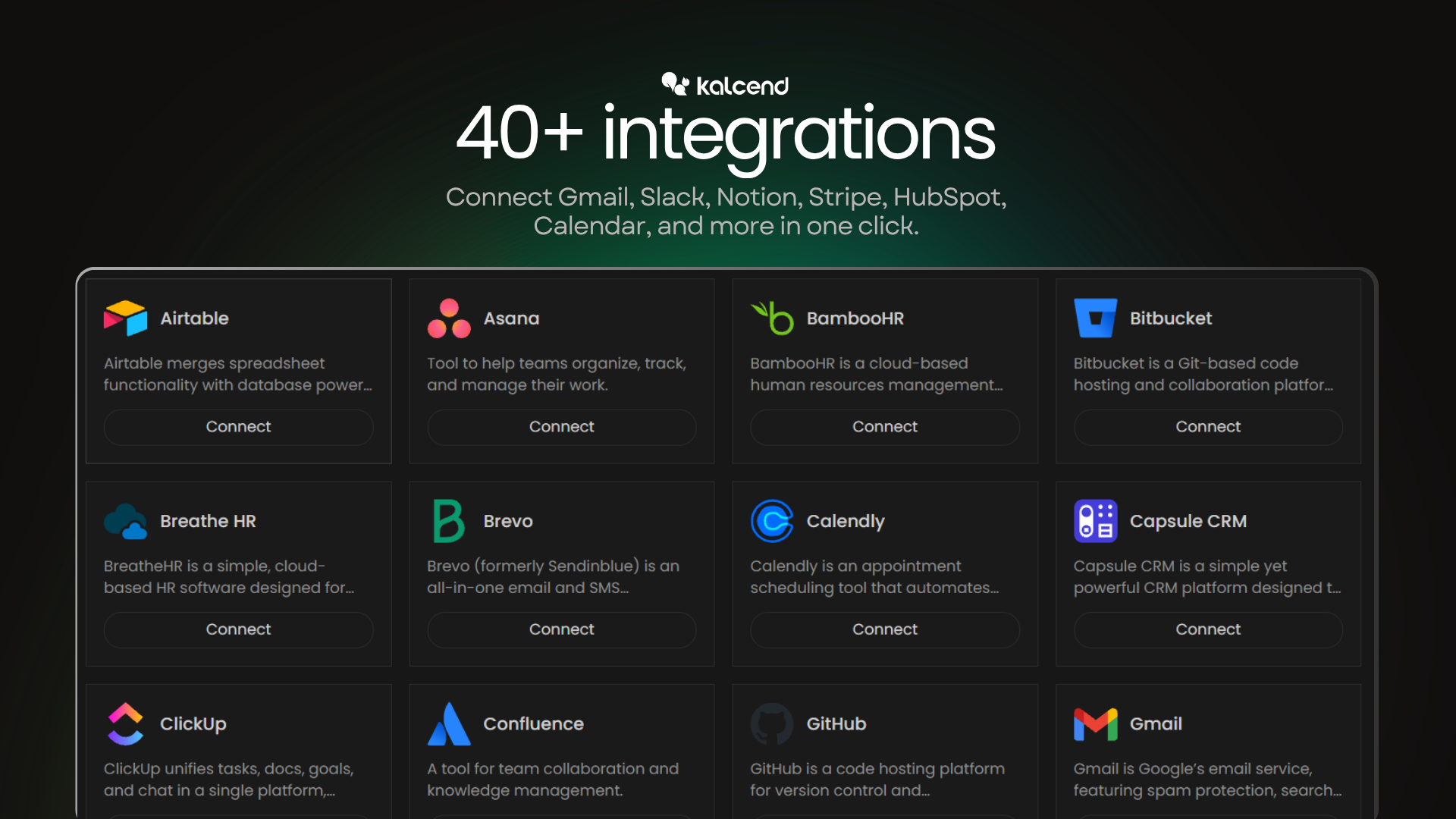Click 'Brevo (formerly Sendinblue)' description
This screenshot has width=1456, height=819.
pyautogui.click(x=553, y=576)
